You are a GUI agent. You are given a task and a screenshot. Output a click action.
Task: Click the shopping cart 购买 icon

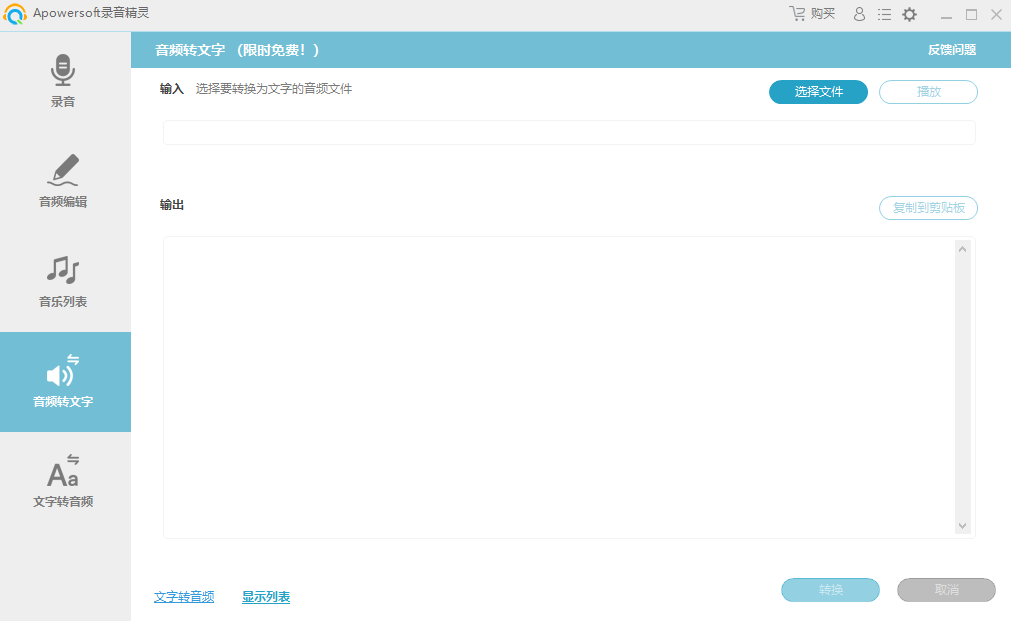(x=798, y=14)
